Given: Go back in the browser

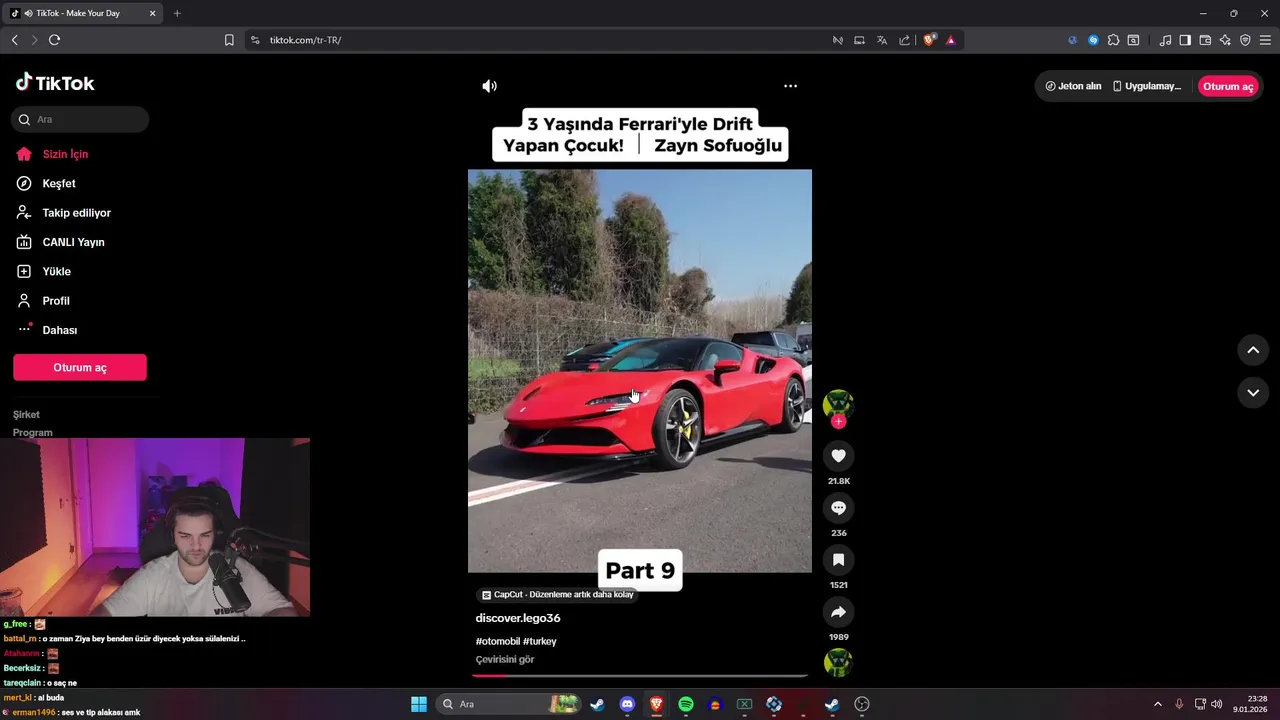Looking at the screenshot, I should (x=14, y=40).
